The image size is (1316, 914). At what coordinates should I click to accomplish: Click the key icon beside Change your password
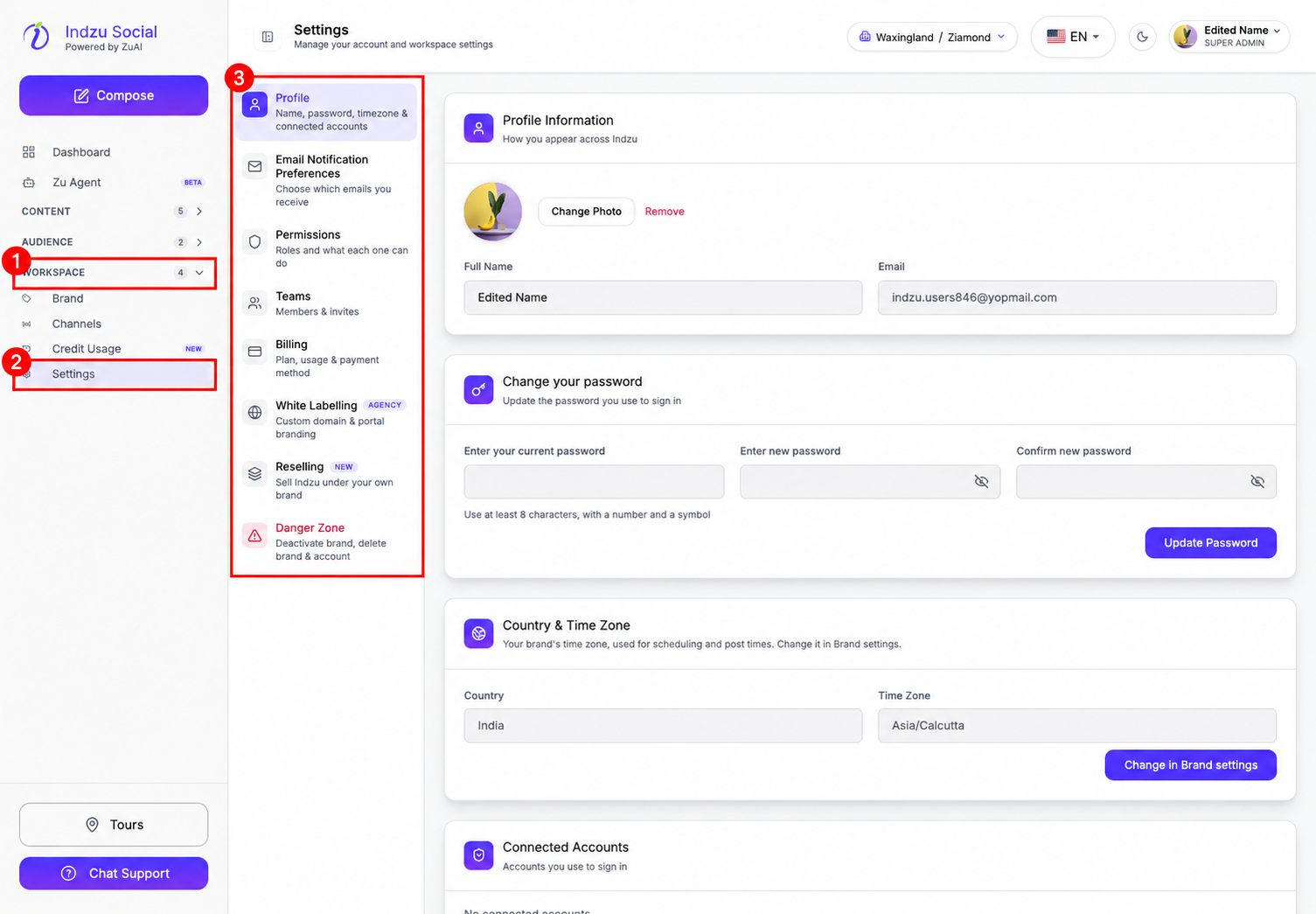click(478, 390)
